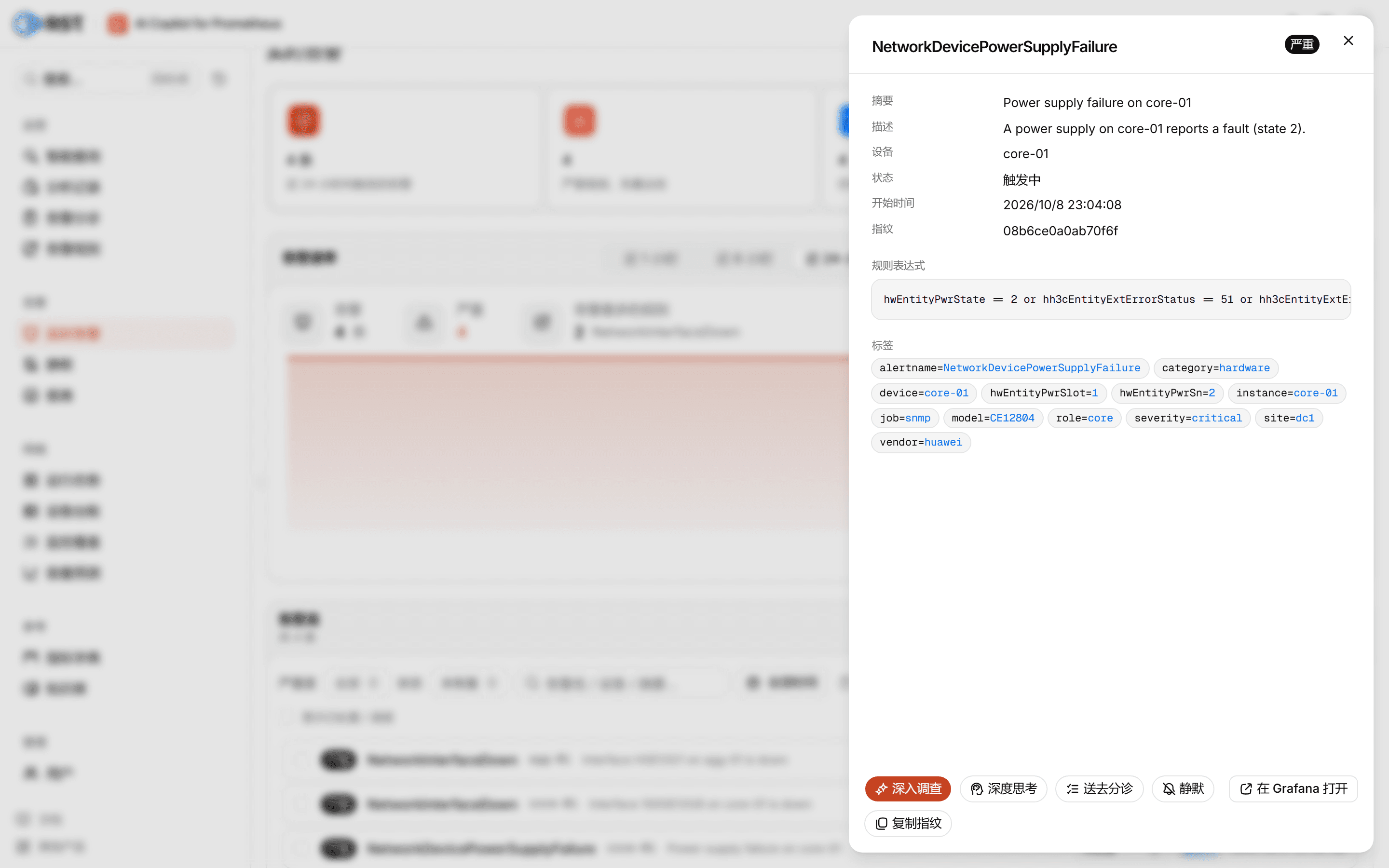Select the job=snmp label chip

(x=905, y=418)
